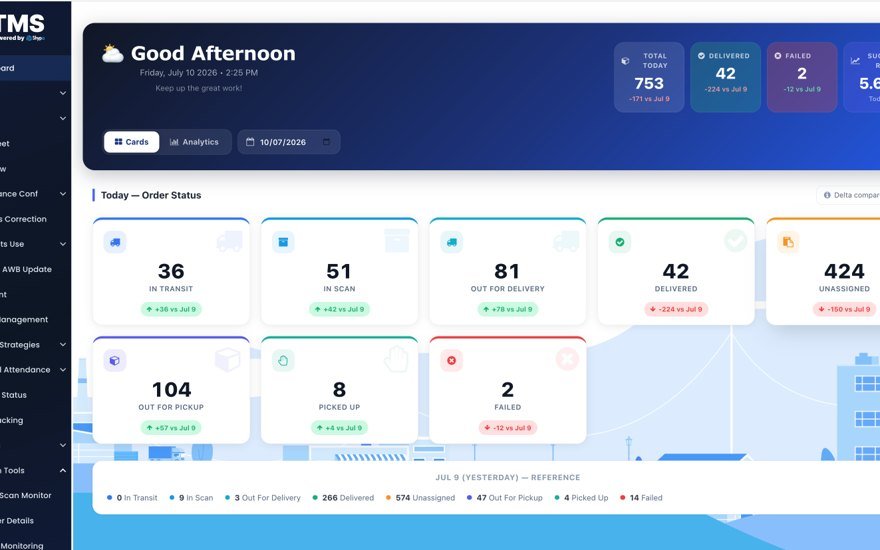This screenshot has height=550, width=880.
Task: Expand the sidebar chevron above the Tools section
Action: pos(63,445)
